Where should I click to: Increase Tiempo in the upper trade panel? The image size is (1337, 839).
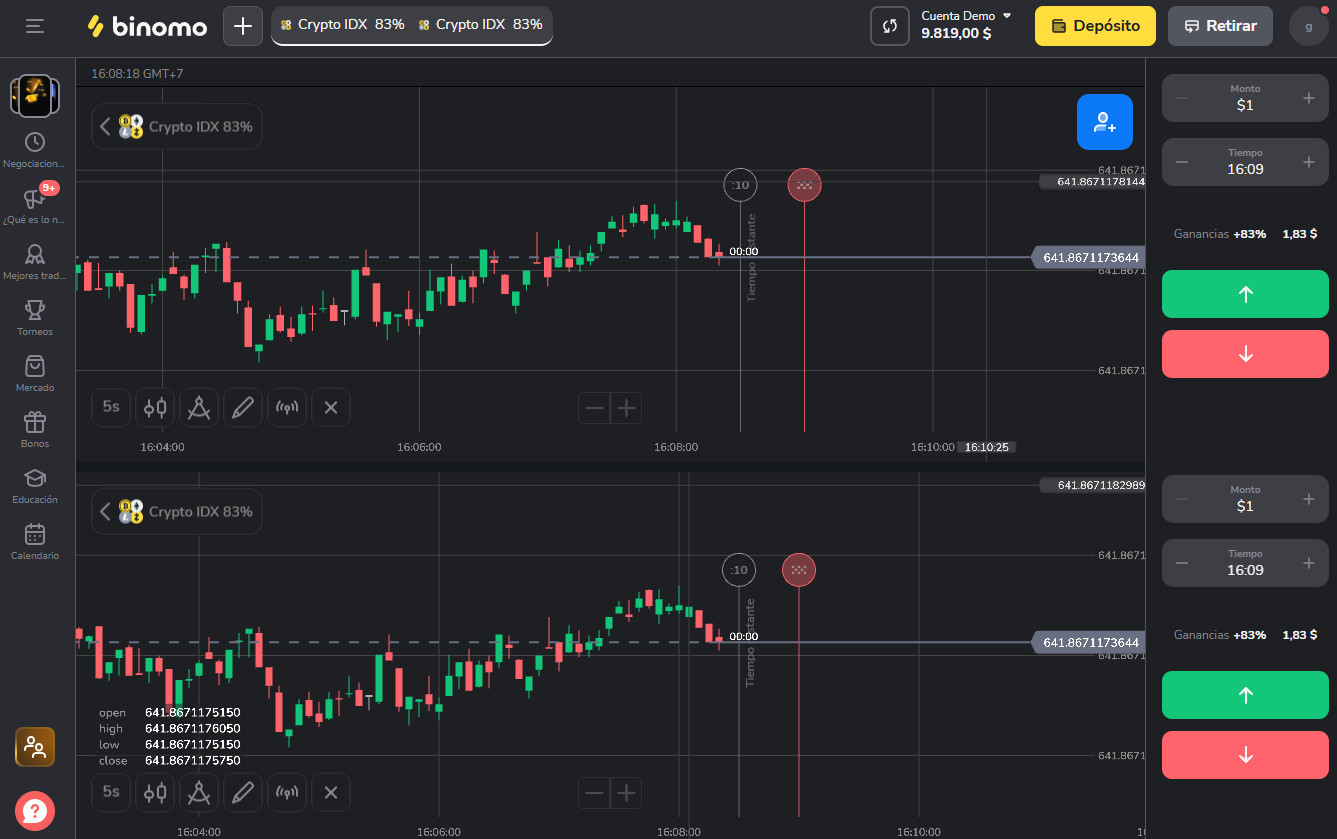[x=1308, y=162]
